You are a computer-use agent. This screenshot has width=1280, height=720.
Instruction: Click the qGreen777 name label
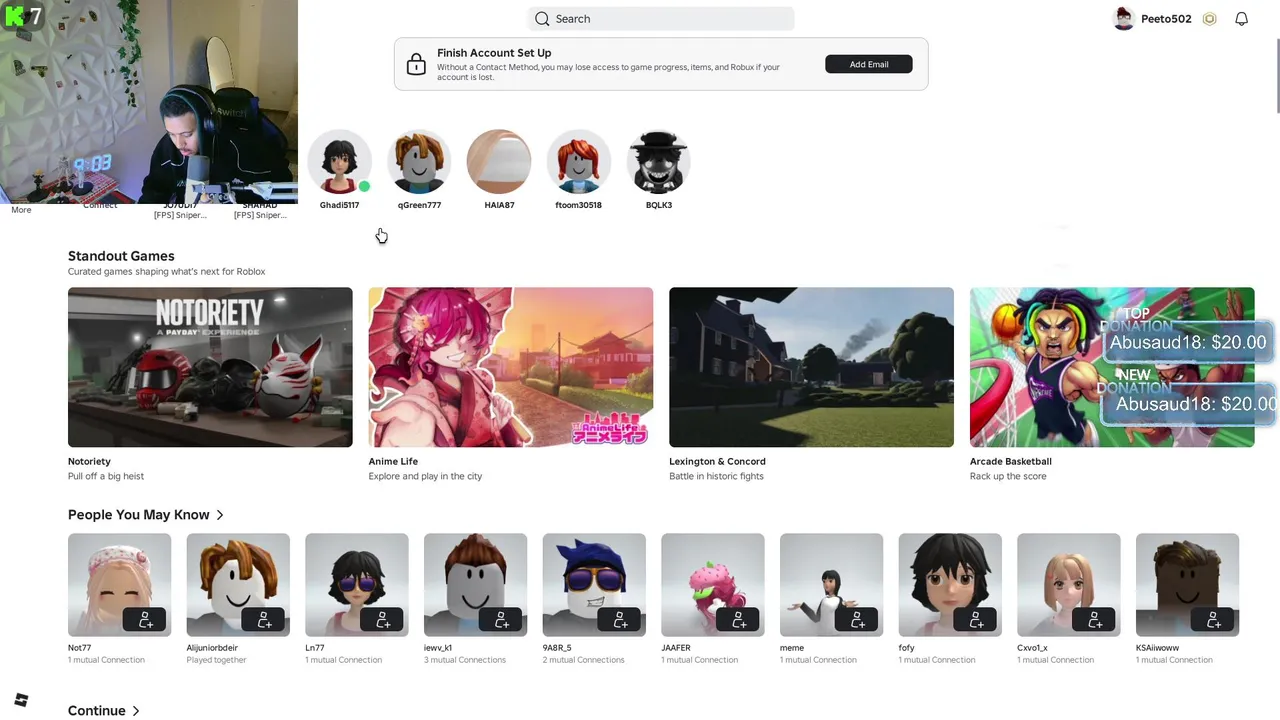point(419,205)
